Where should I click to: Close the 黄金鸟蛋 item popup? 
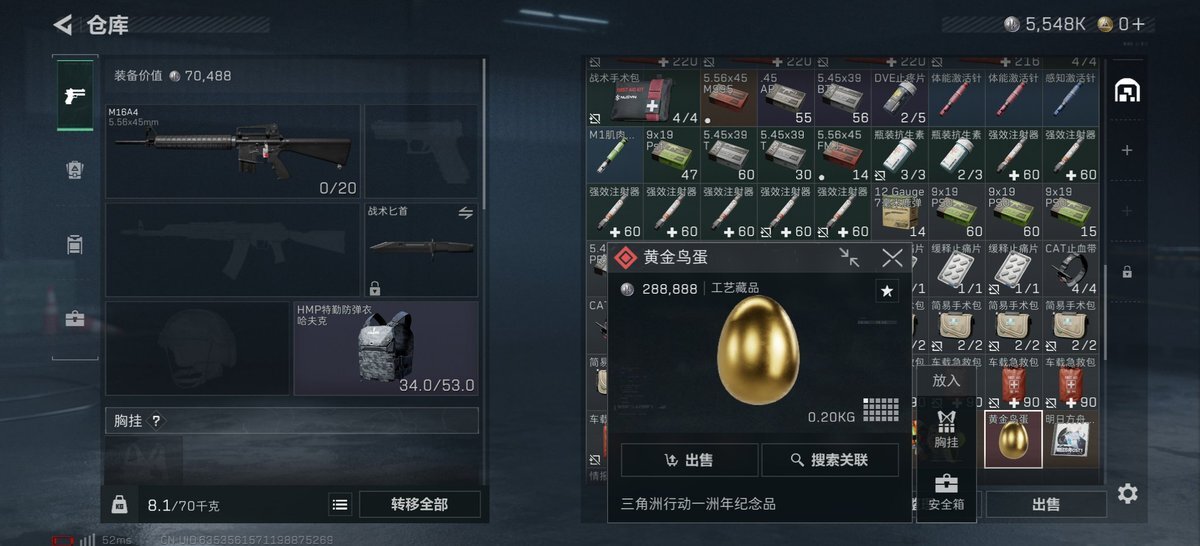(x=892, y=258)
